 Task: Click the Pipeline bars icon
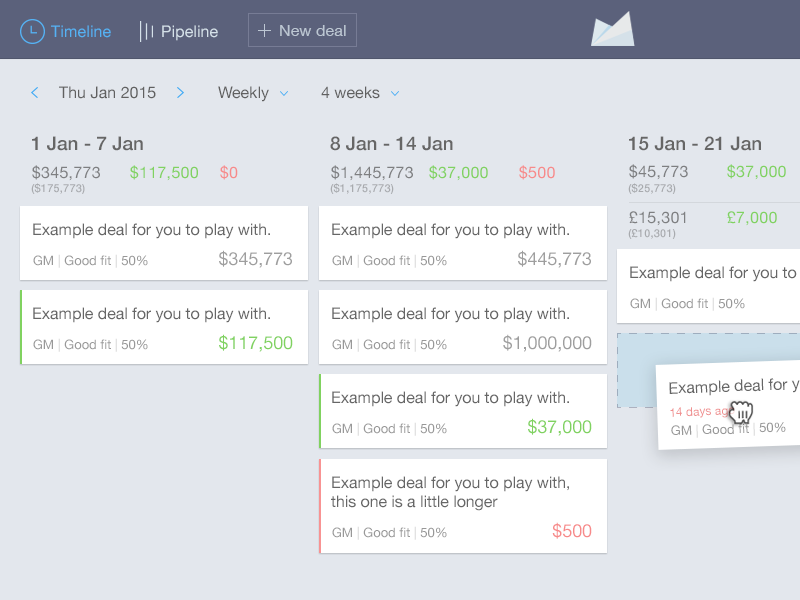pos(146,31)
